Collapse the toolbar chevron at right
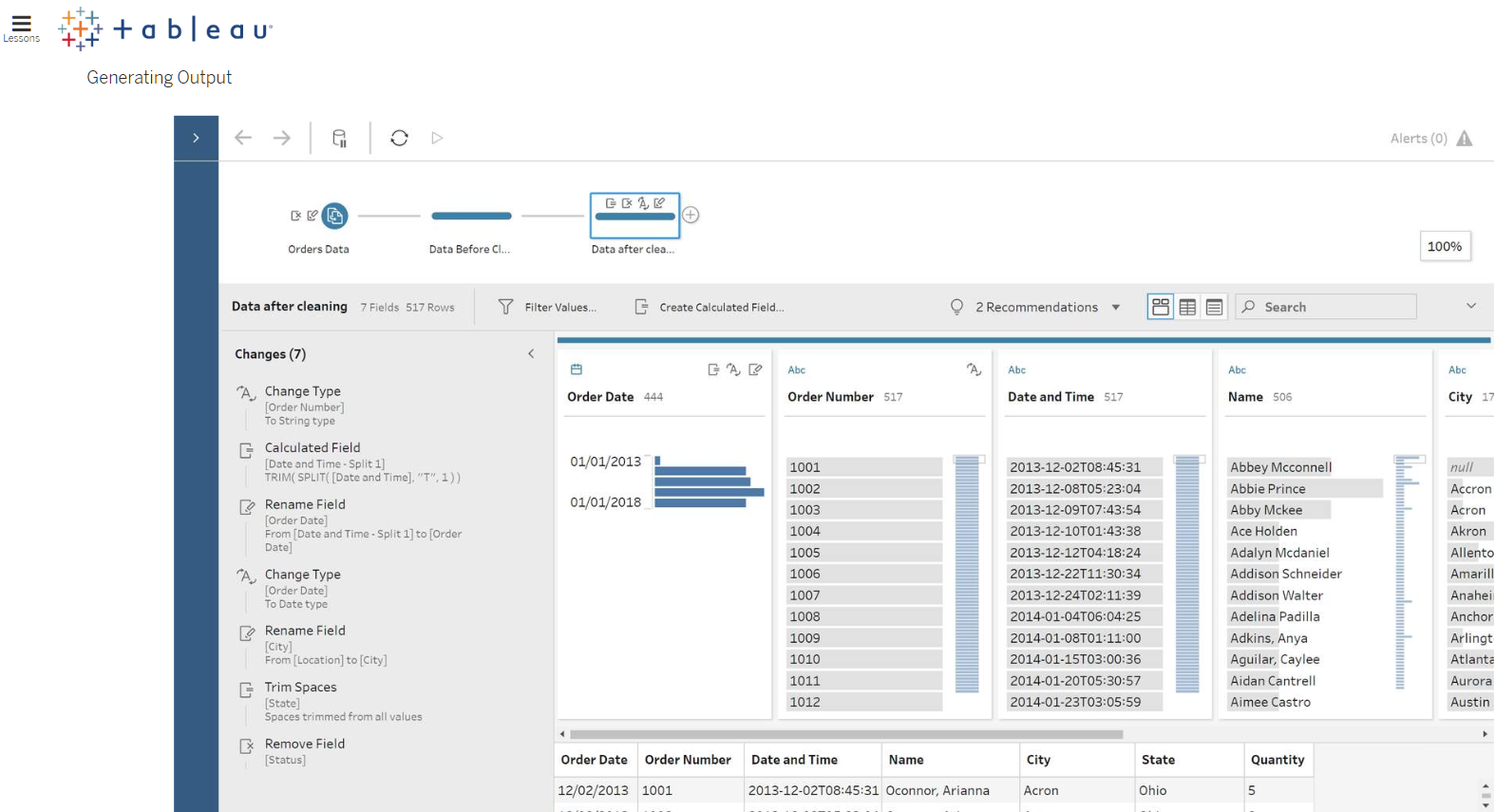1496x812 pixels. coord(1471,306)
